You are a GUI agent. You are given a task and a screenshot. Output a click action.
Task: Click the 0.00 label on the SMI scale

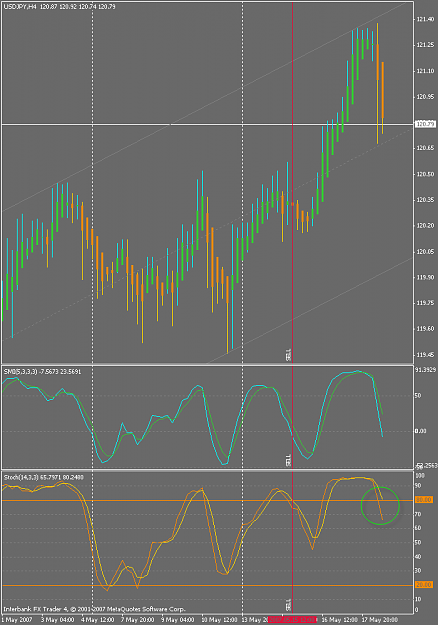pos(420,431)
